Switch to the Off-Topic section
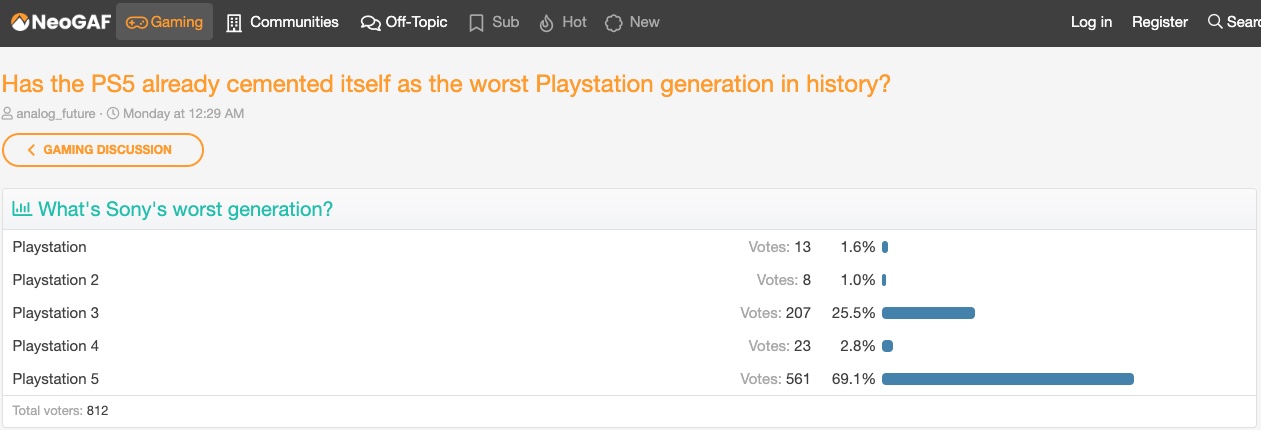Viewport: 1261px width, 430px height. [x=404, y=22]
